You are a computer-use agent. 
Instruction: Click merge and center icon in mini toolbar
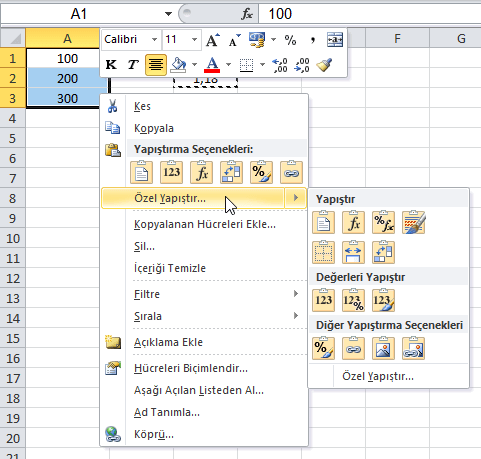pyautogui.click(x=335, y=40)
